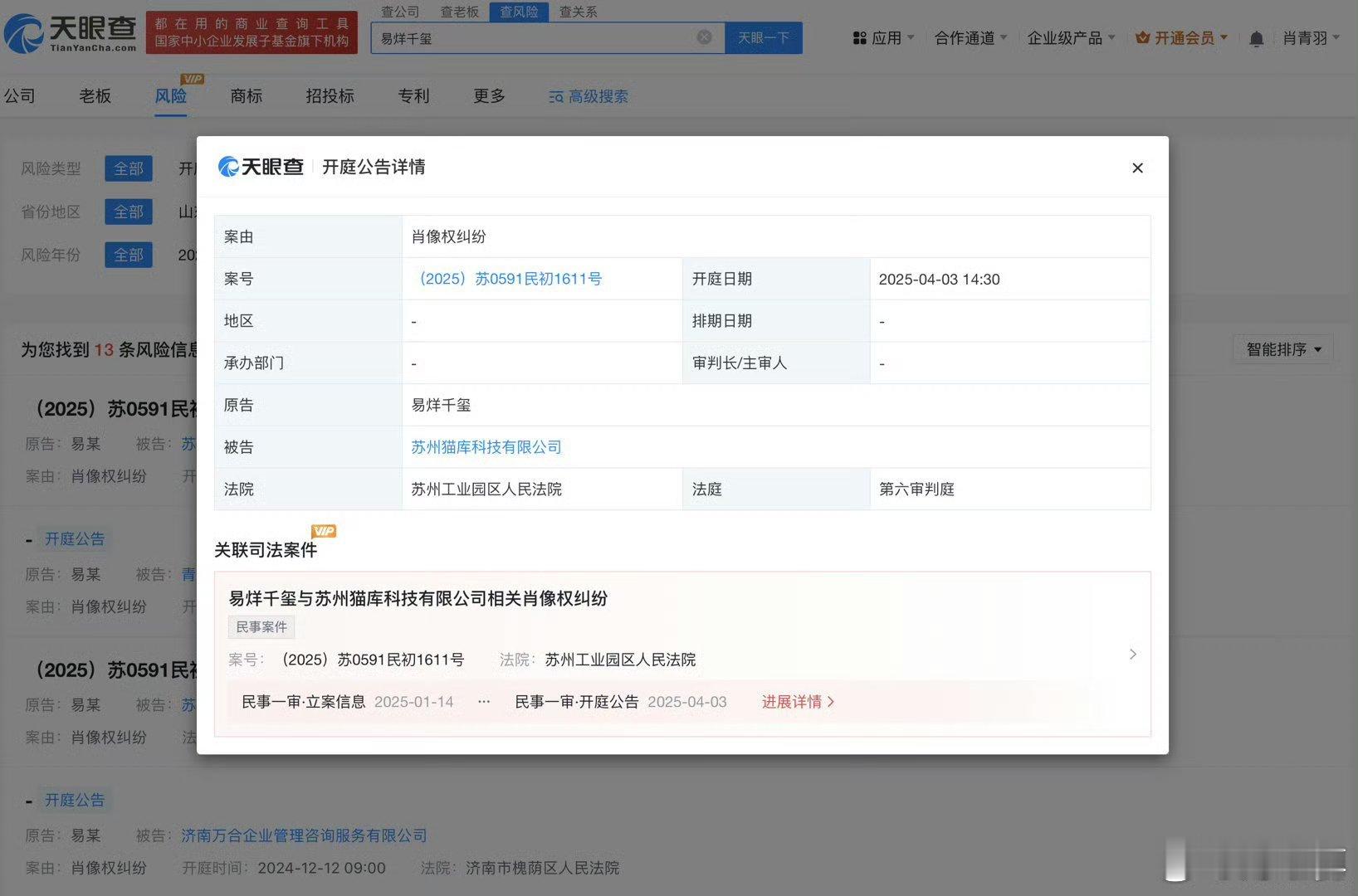This screenshot has width=1358, height=896.
Task: Click hearing date 2025-04-03 14:30
Action: point(940,280)
